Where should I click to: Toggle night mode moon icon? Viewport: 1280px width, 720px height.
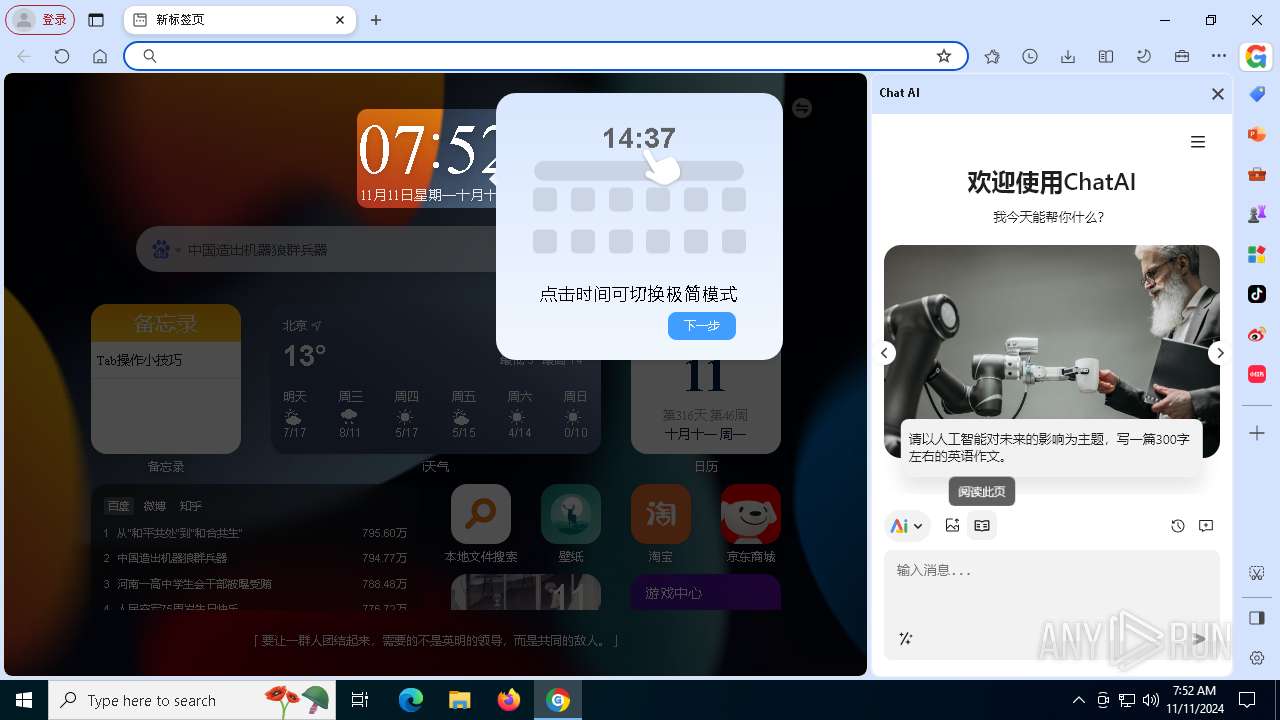(x=1144, y=57)
